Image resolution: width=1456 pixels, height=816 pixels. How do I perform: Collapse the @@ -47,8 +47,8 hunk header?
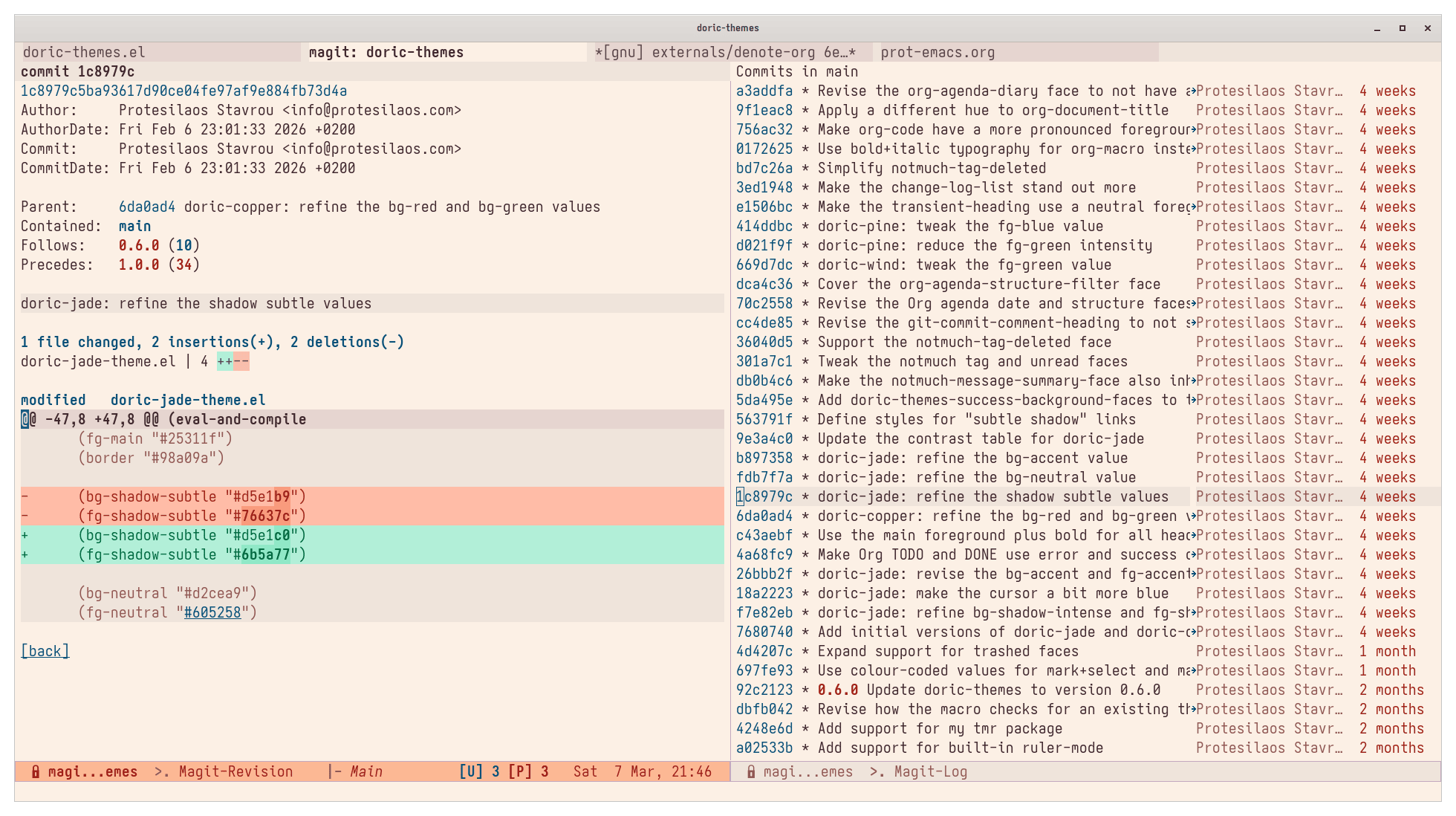click(x=163, y=419)
